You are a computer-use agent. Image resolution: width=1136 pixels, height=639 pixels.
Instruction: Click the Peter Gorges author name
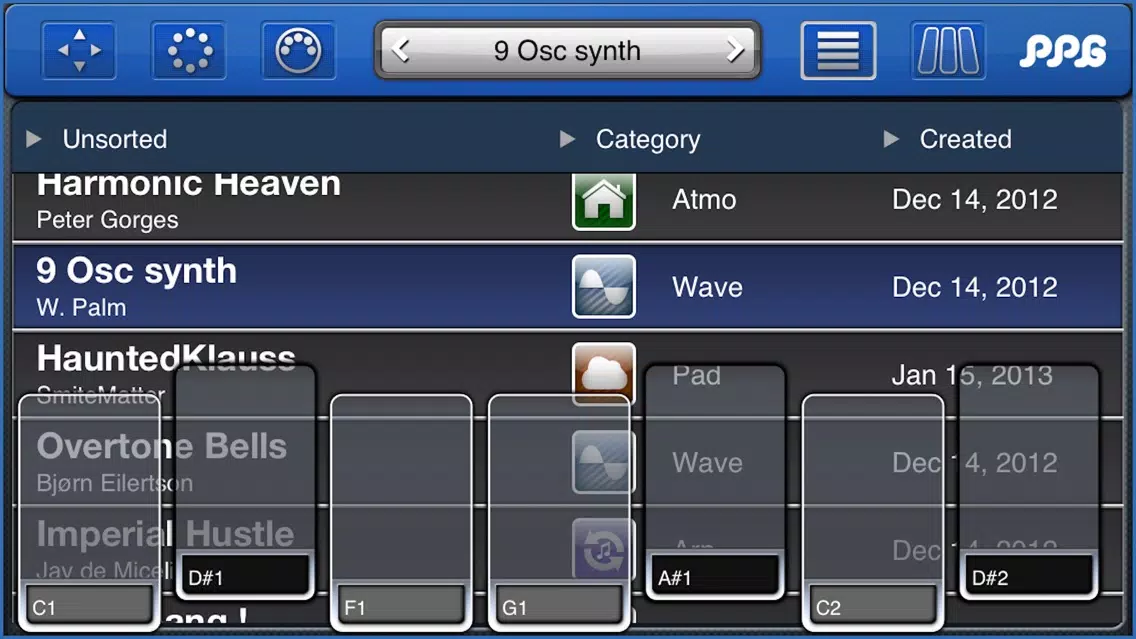107,220
